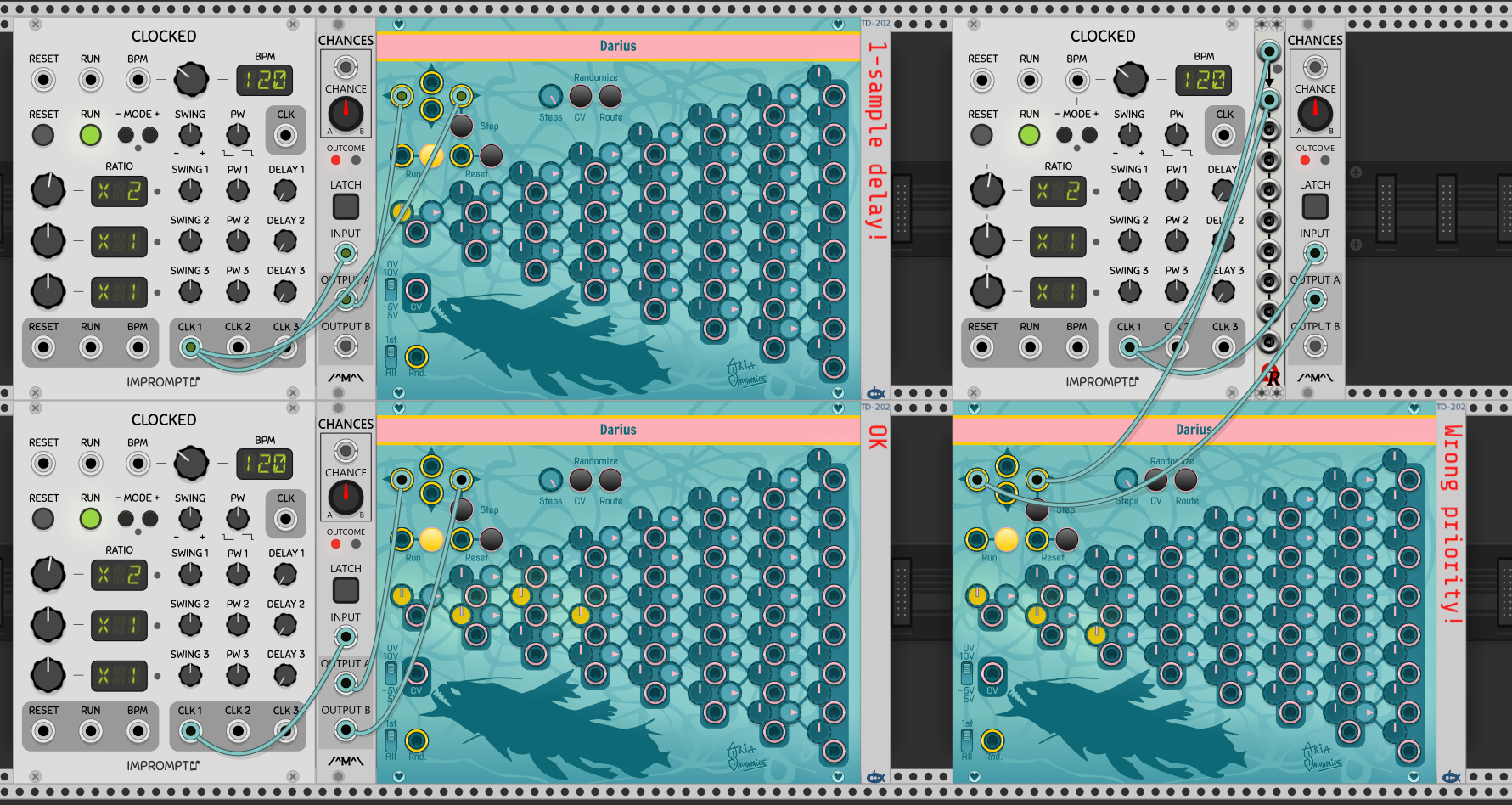Toggle green RUN button on top-left Clocked

point(91,135)
